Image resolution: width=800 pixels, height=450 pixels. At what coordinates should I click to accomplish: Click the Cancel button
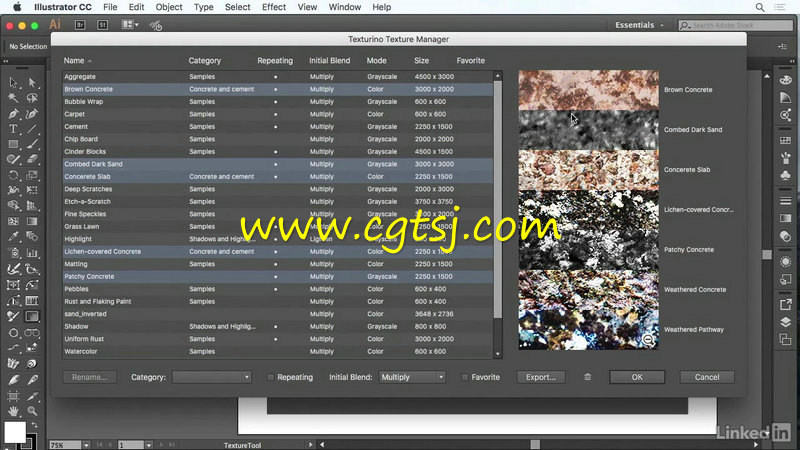coord(707,377)
